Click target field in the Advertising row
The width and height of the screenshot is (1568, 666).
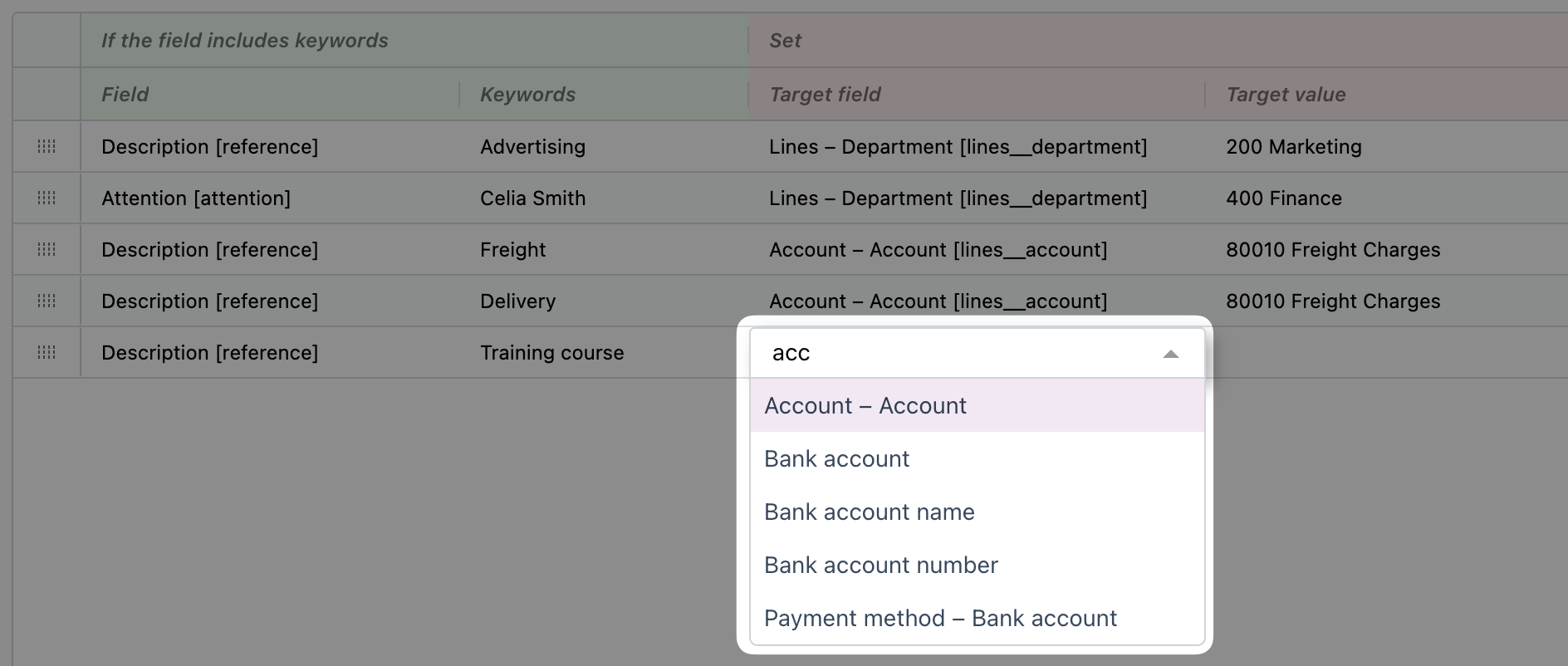pos(977,146)
